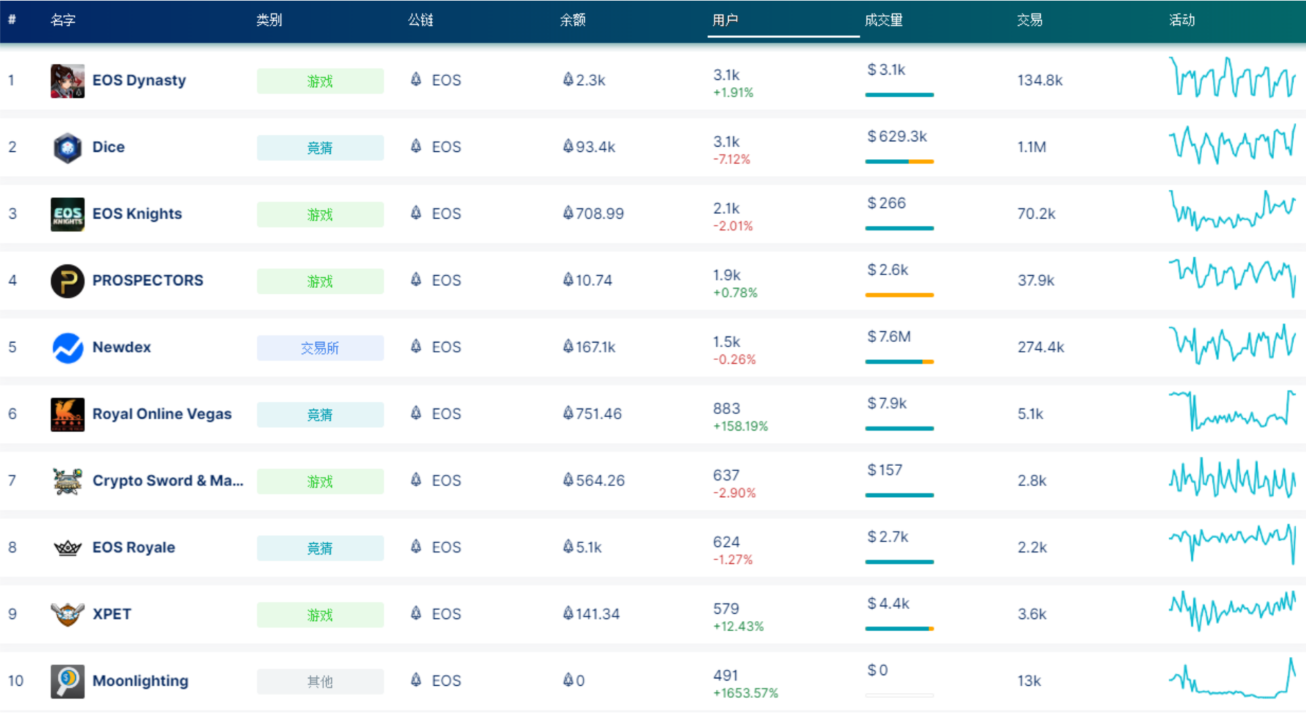Click EOS chain icon in Newdex row
The width and height of the screenshot is (1306, 713).
[x=416, y=346]
